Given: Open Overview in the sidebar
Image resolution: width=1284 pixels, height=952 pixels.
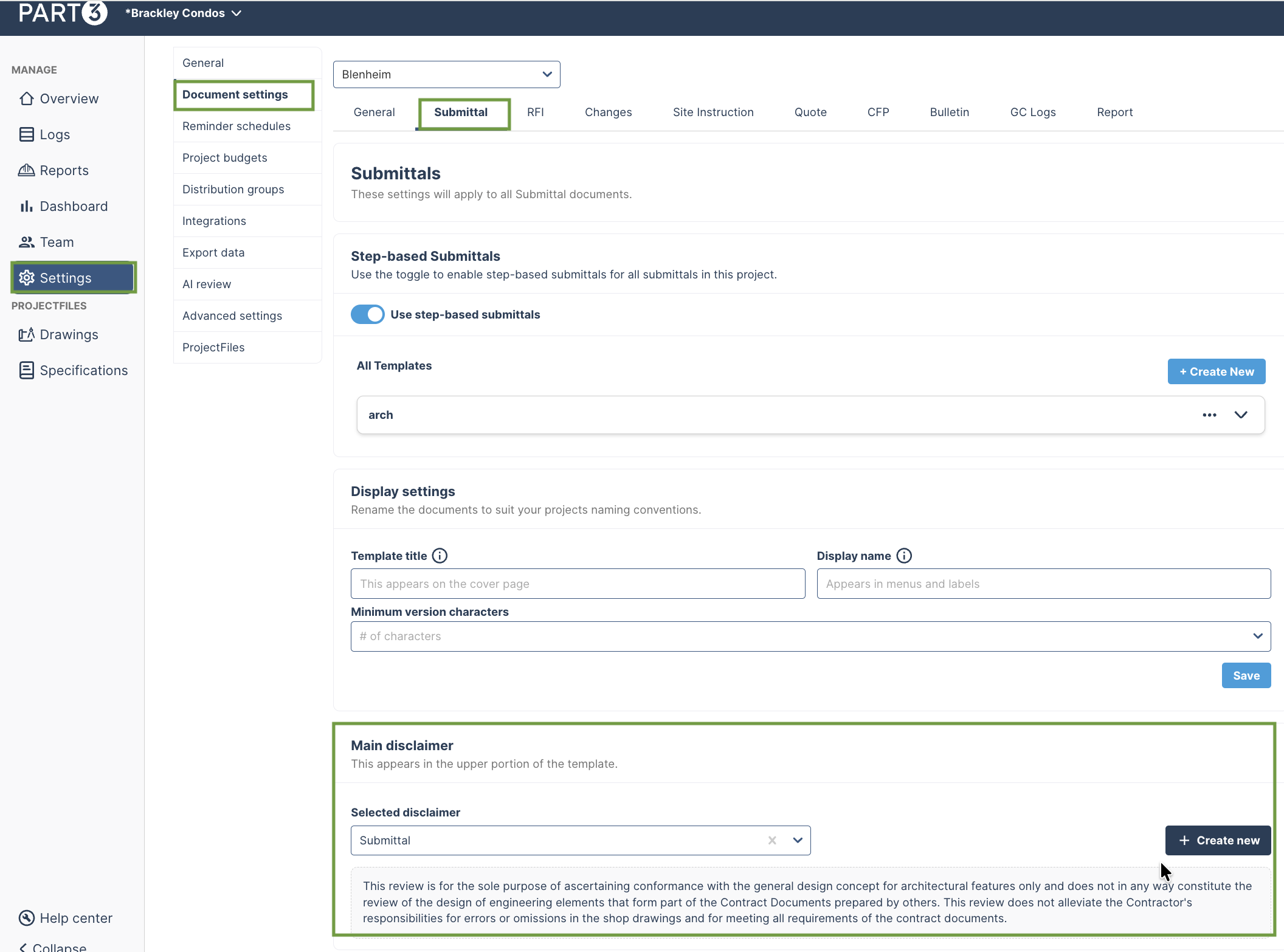Looking at the screenshot, I should click(60, 98).
